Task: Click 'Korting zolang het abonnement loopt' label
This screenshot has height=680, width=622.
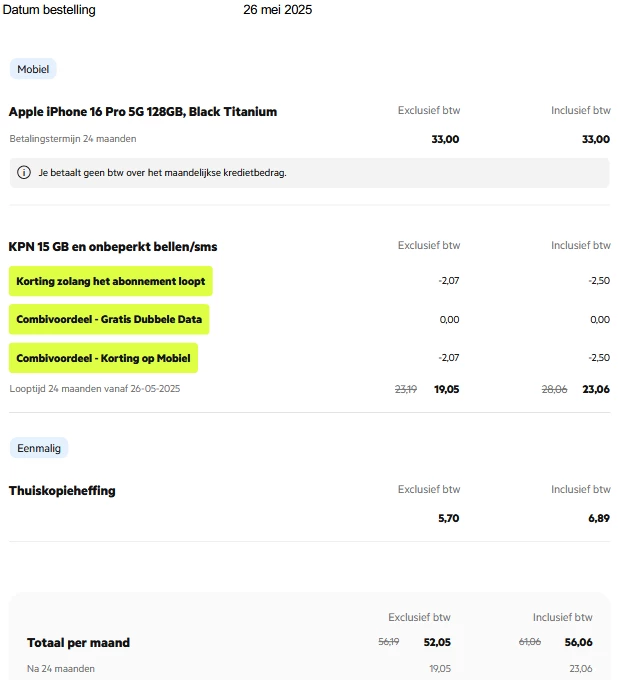Action: click(111, 281)
